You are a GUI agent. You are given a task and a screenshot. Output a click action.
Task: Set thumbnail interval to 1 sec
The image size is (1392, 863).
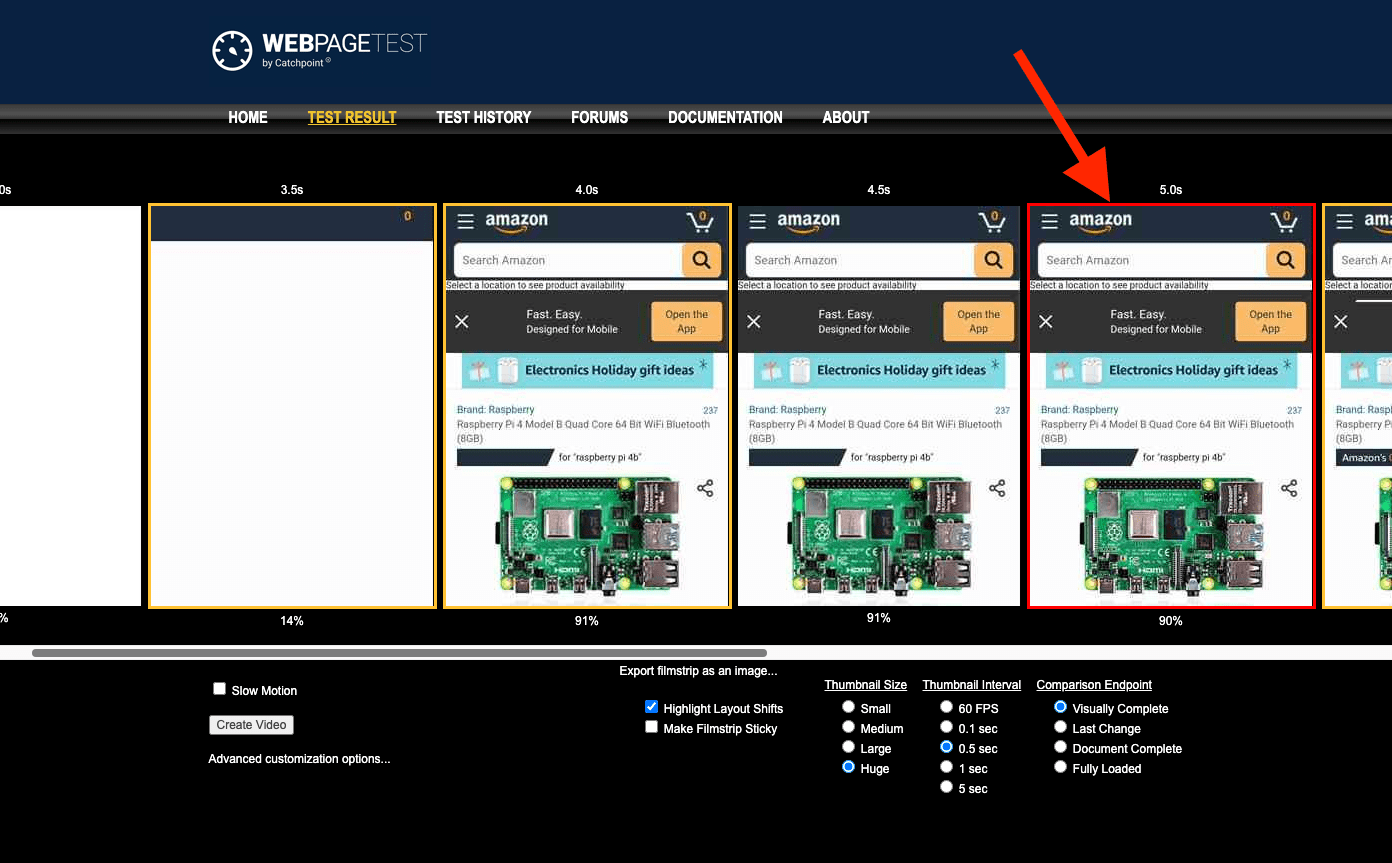click(x=946, y=767)
